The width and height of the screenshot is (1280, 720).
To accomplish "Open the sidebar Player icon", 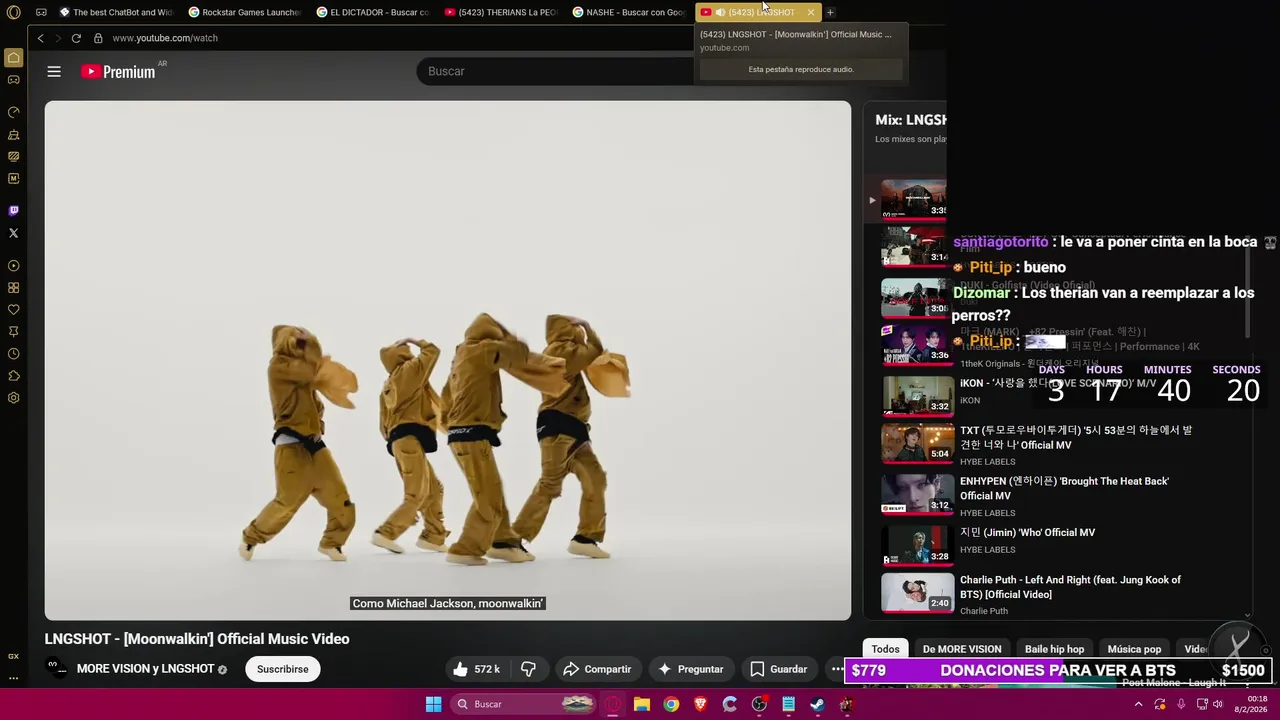I will (13, 266).
